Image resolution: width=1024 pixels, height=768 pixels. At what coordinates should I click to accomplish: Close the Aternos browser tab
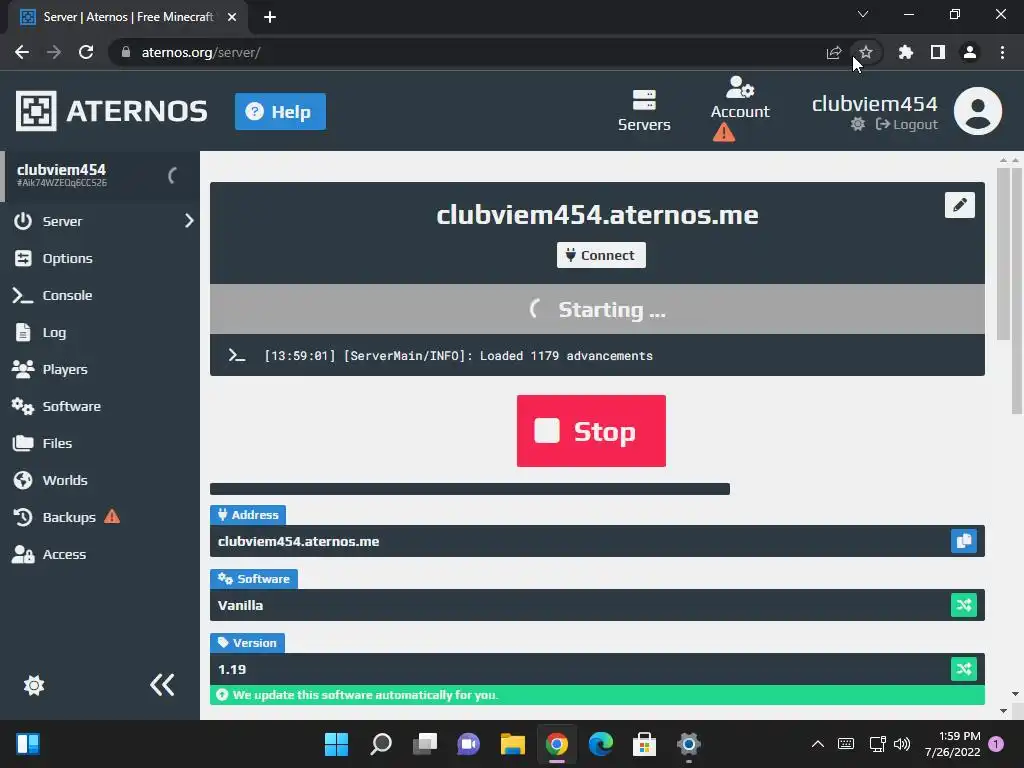pyautogui.click(x=232, y=17)
